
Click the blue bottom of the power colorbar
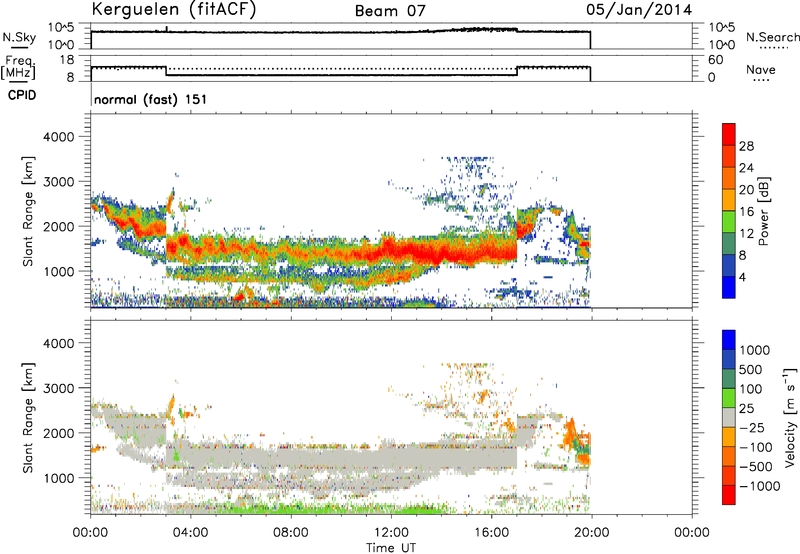pos(729,287)
